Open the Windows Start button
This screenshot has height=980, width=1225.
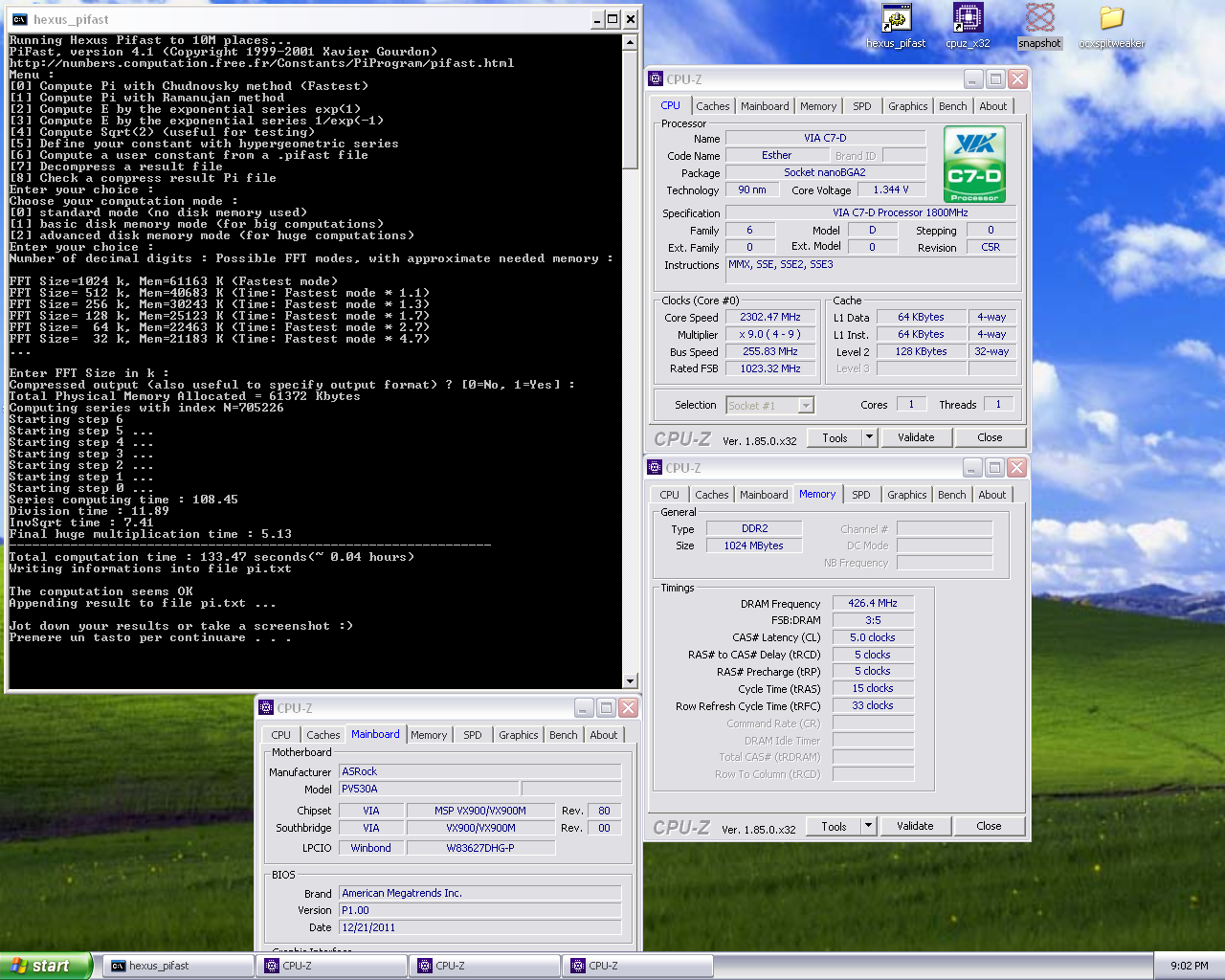[46, 966]
